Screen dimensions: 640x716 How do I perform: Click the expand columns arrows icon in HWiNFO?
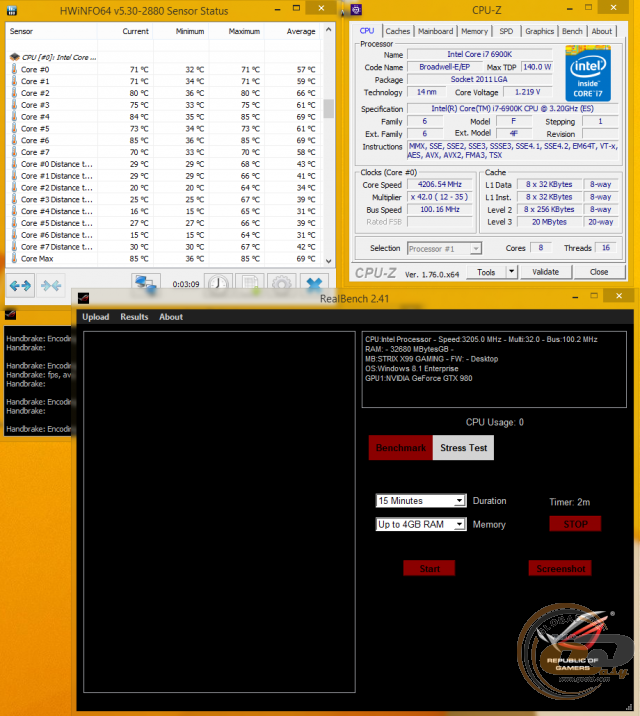click(x=20, y=285)
